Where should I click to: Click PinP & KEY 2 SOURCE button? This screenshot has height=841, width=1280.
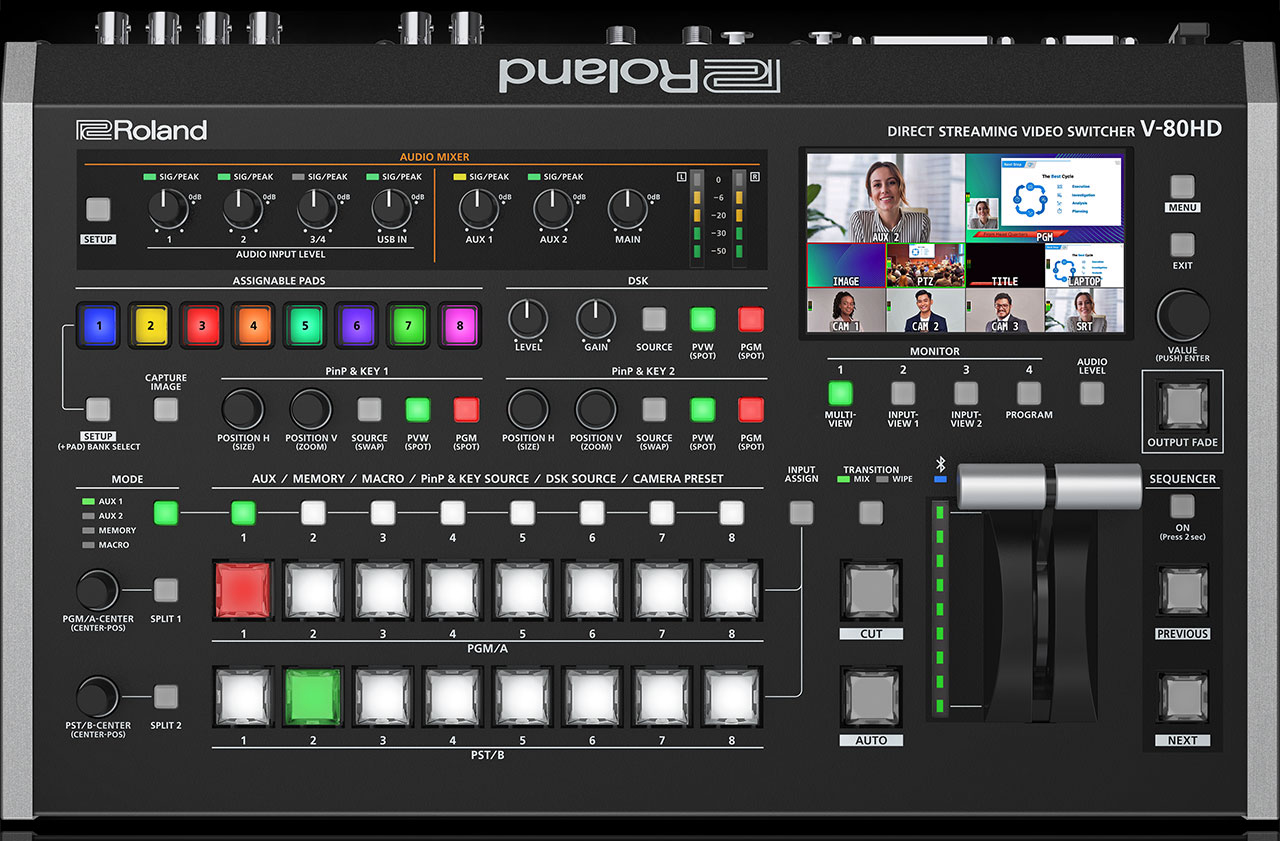(654, 409)
